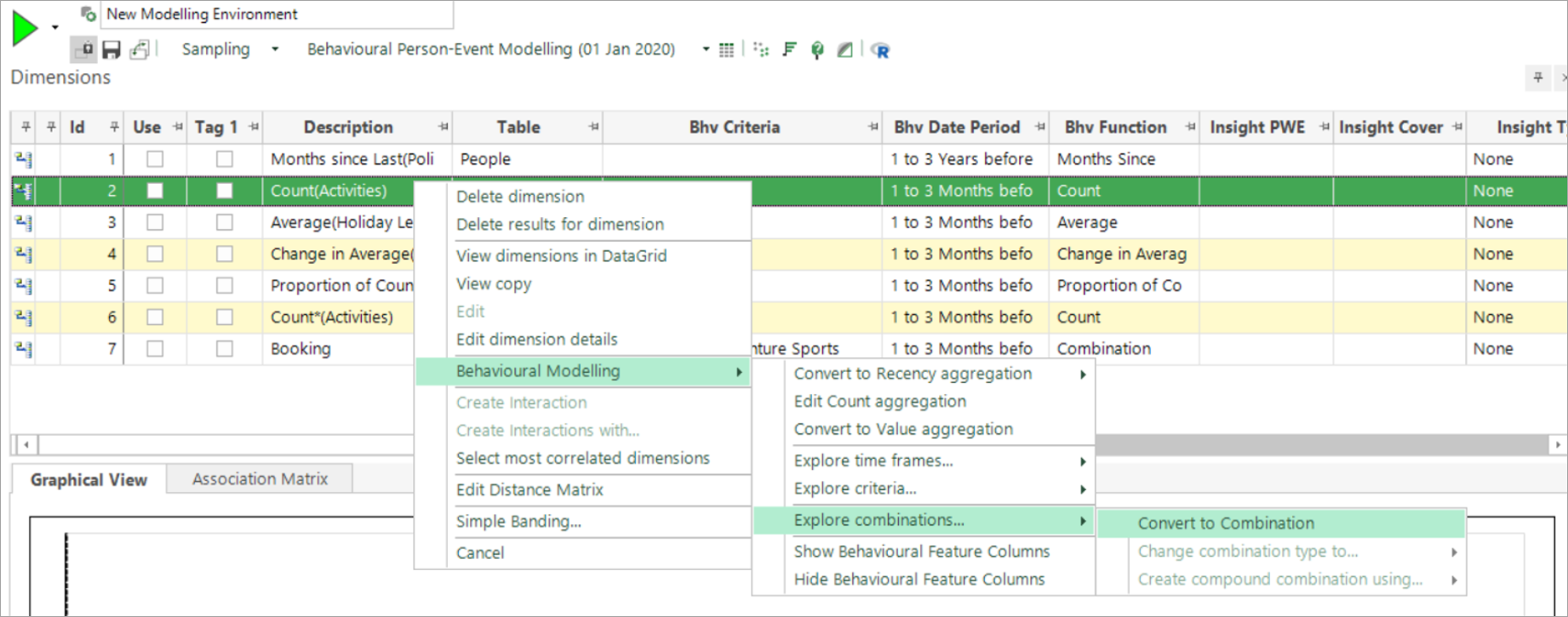The width and height of the screenshot is (1568, 617).
Task: Click the R toolbar icon
Action: (880, 51)
